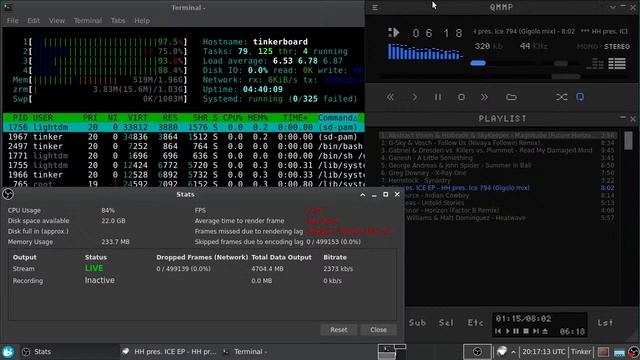Screen dimensions: 640x360
Task: Select playlist track 5 George Andreas & John Spider
Action: pos(497,165)
